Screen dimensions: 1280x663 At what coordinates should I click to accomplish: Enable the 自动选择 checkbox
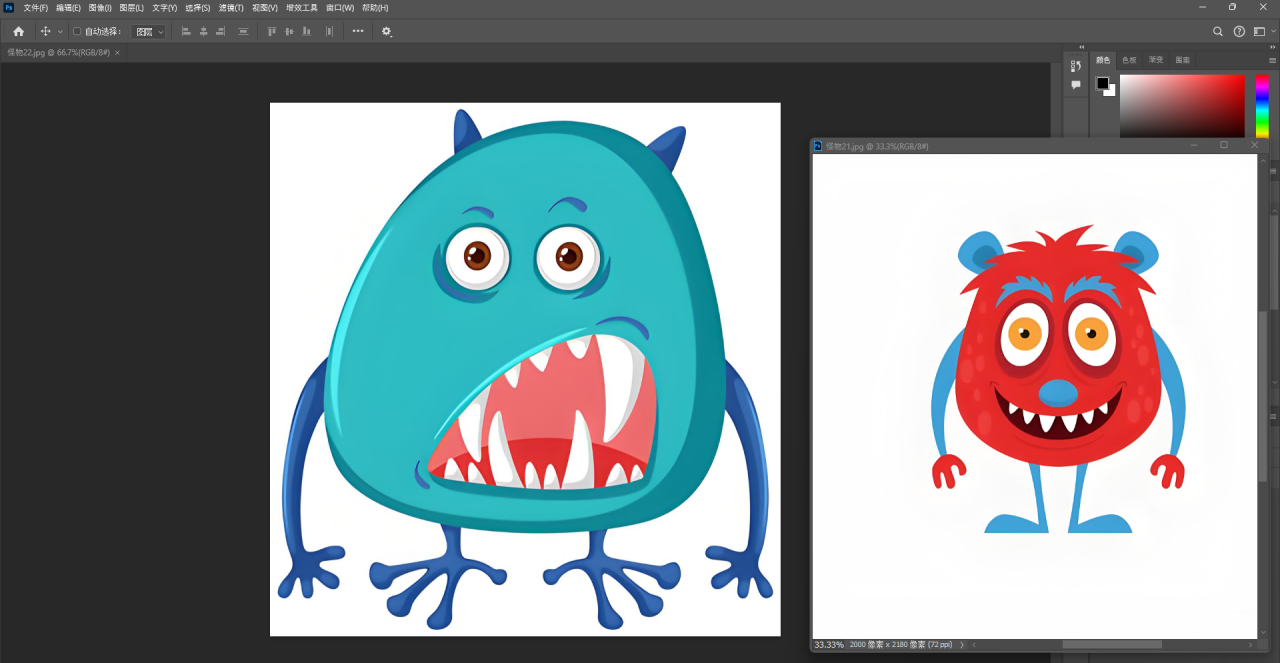77,31
